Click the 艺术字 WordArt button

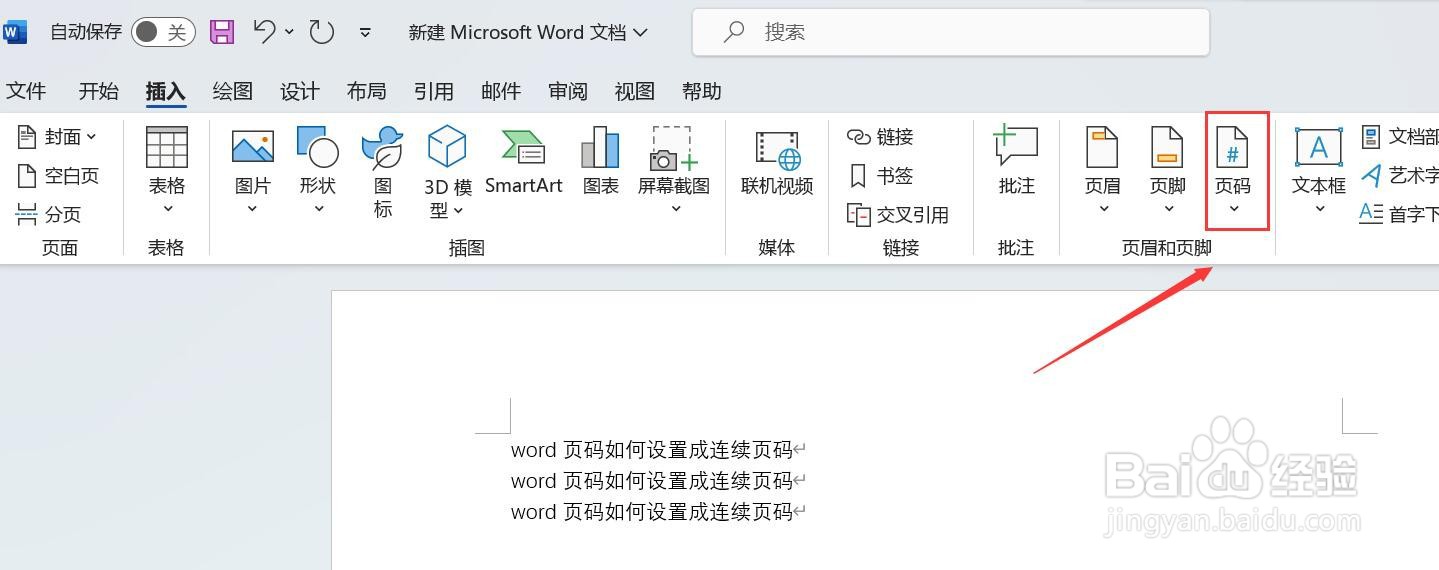(x=1399, y=176)
